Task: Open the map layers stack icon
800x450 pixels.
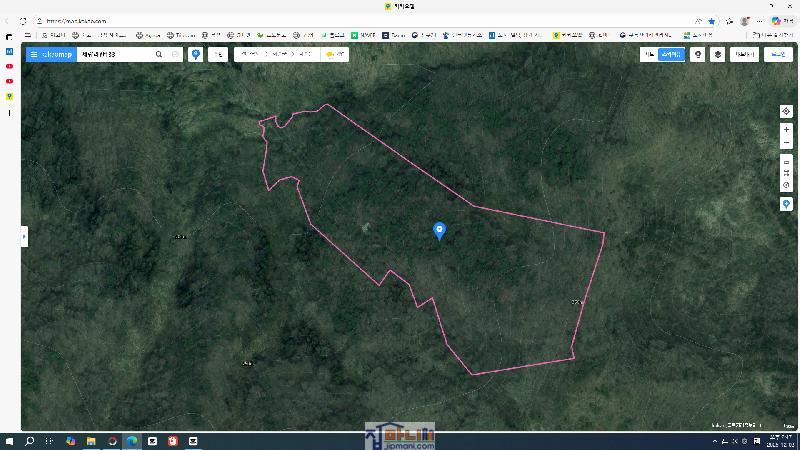Action: pos(717,55)
